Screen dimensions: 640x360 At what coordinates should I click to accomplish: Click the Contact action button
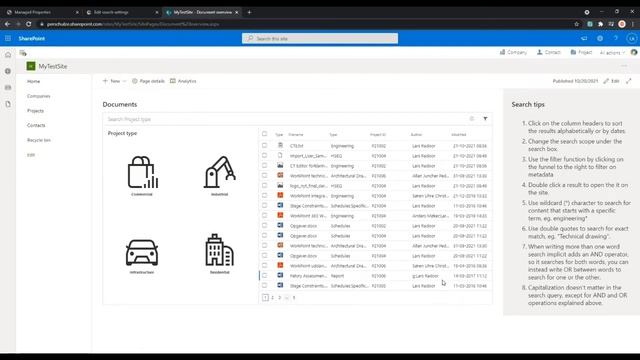click(549, 52)
